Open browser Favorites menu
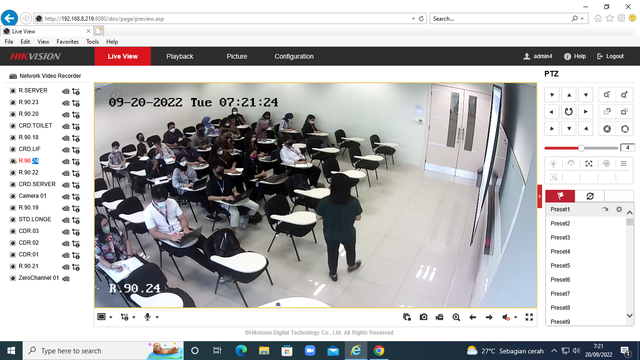640x360 pixels. (67, 42)
